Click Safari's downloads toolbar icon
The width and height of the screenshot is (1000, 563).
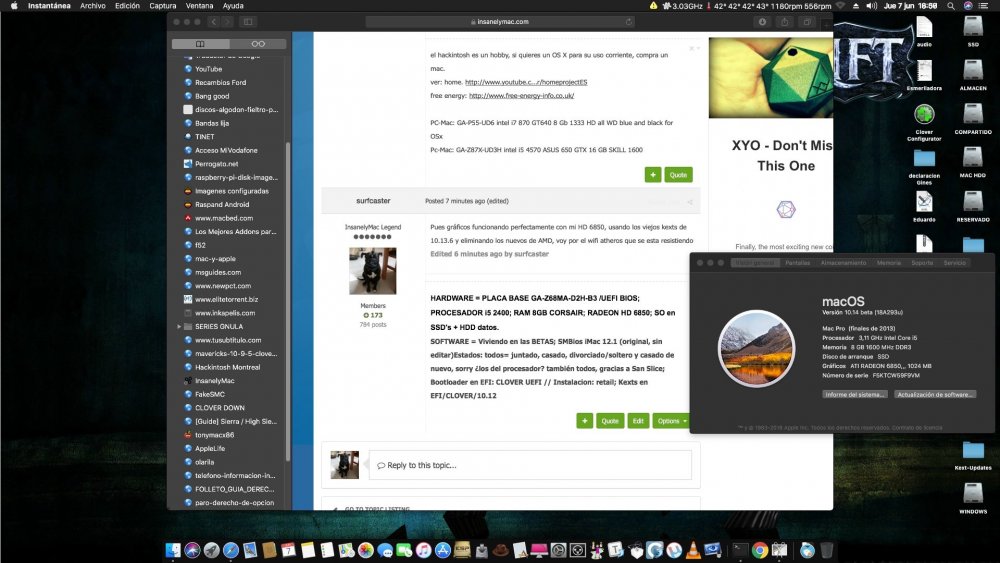(x=762, y=22)
